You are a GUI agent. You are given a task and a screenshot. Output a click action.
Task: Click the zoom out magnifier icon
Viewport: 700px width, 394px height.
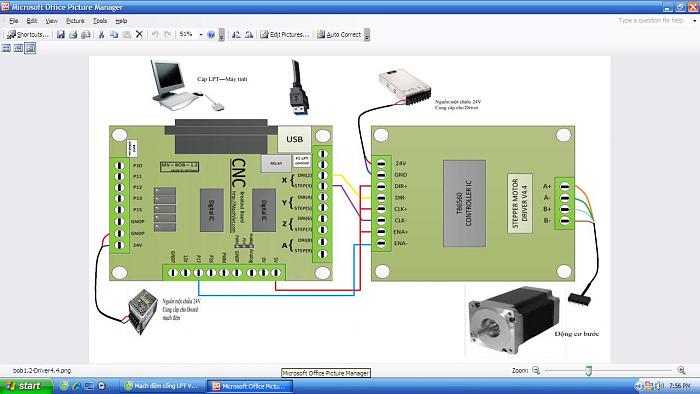pyautogui.click(x=536, y=370)
